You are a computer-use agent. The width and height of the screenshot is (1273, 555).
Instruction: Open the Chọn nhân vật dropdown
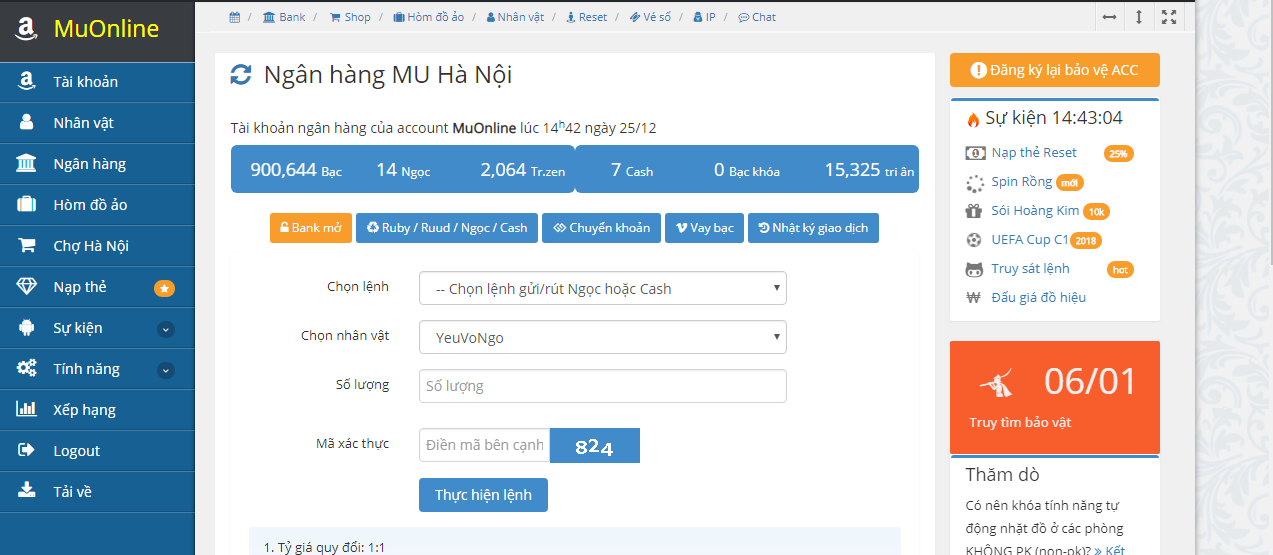click(603, 337)
